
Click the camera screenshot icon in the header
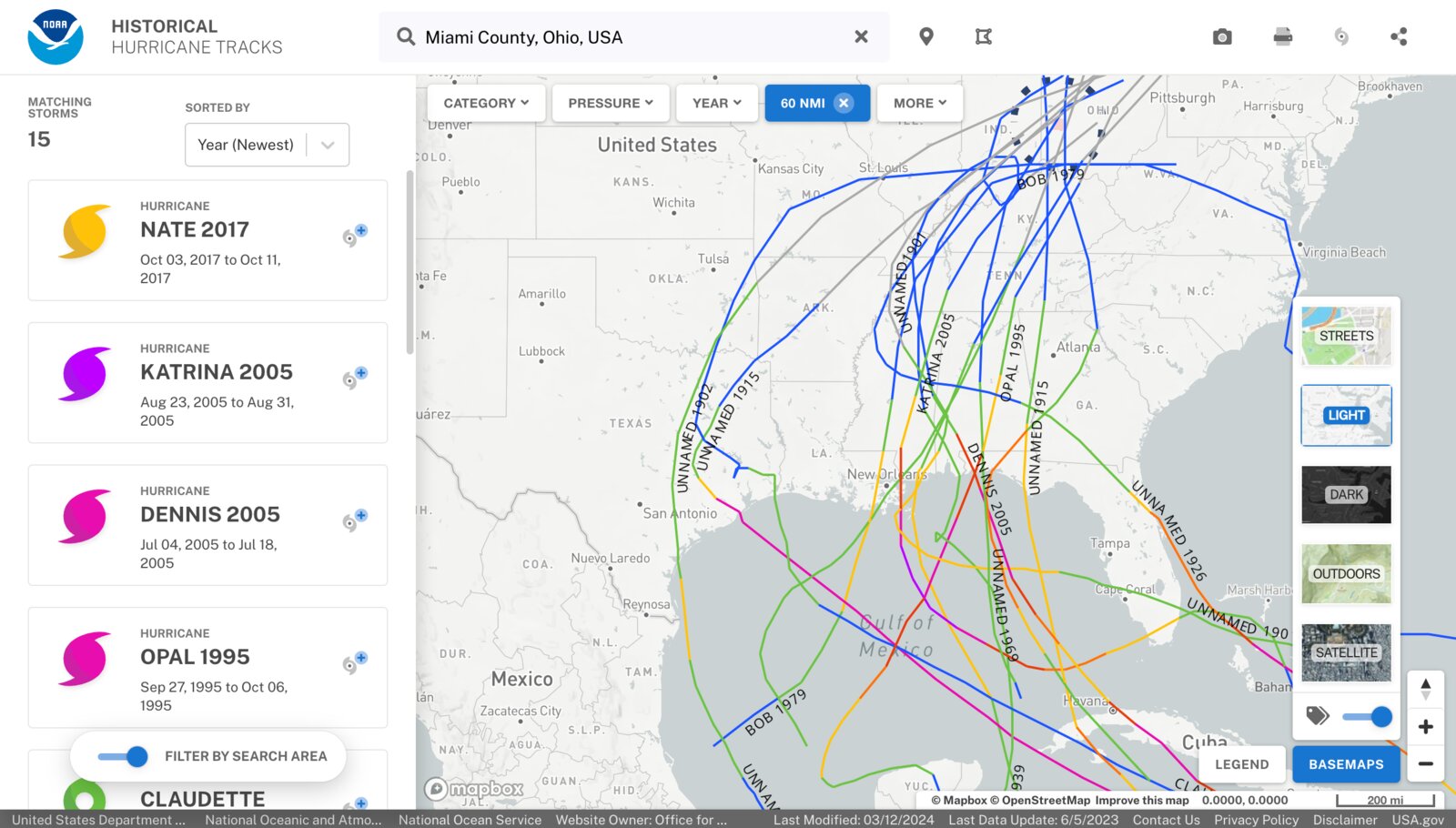pos(1222,36)
